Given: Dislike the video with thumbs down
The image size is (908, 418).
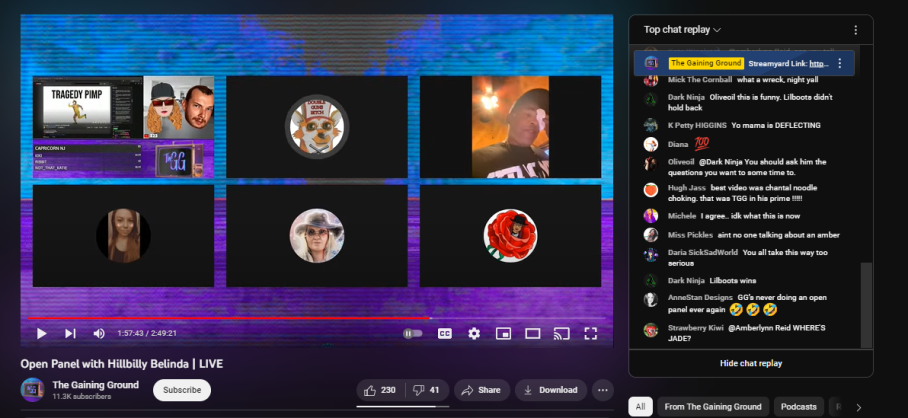Looking at the screenshot, I should [x=426, y=390].
